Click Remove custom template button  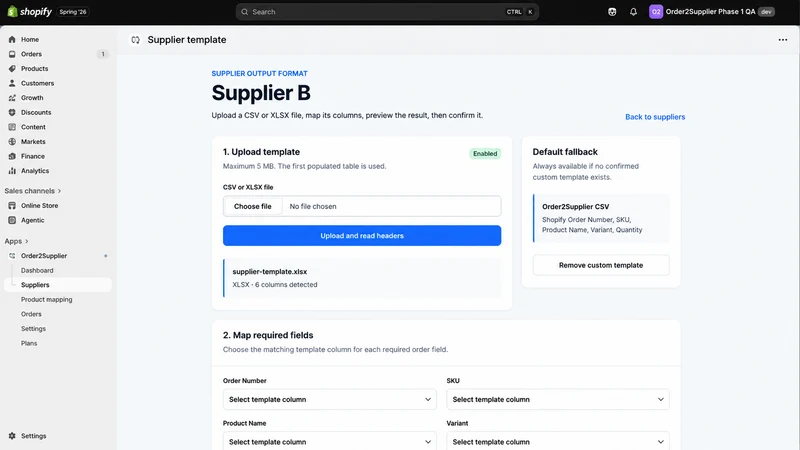pyautogui.click(x=601, y=265)
